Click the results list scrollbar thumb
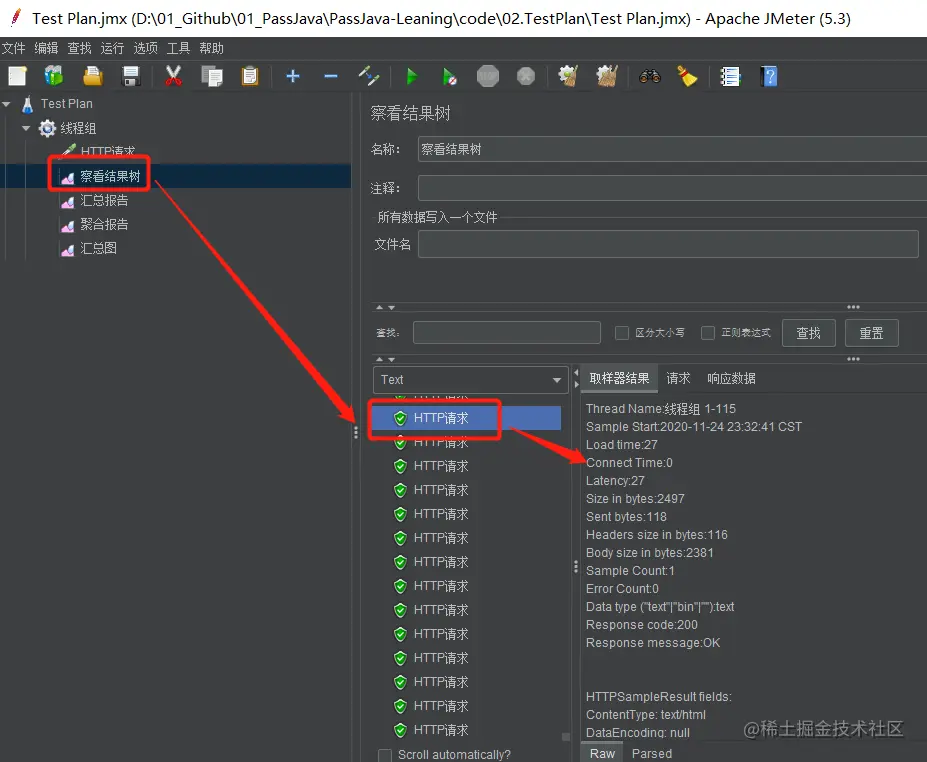This screenshot has width=927, height=762. click(x=566, y=737)
